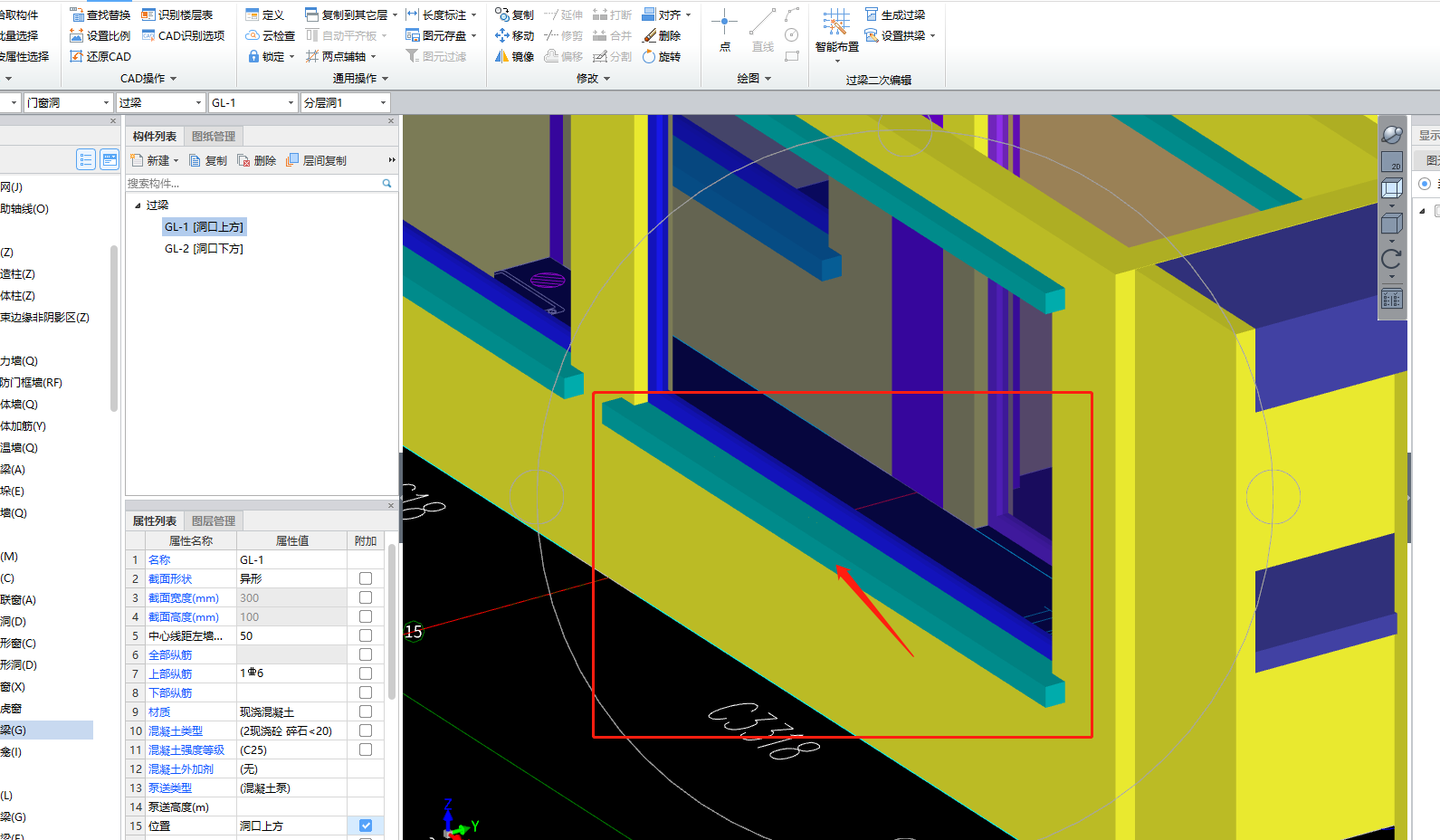Tick the 附加 checkbox for 中心线距左墙

pyautogui.click(x=366, y=635)
